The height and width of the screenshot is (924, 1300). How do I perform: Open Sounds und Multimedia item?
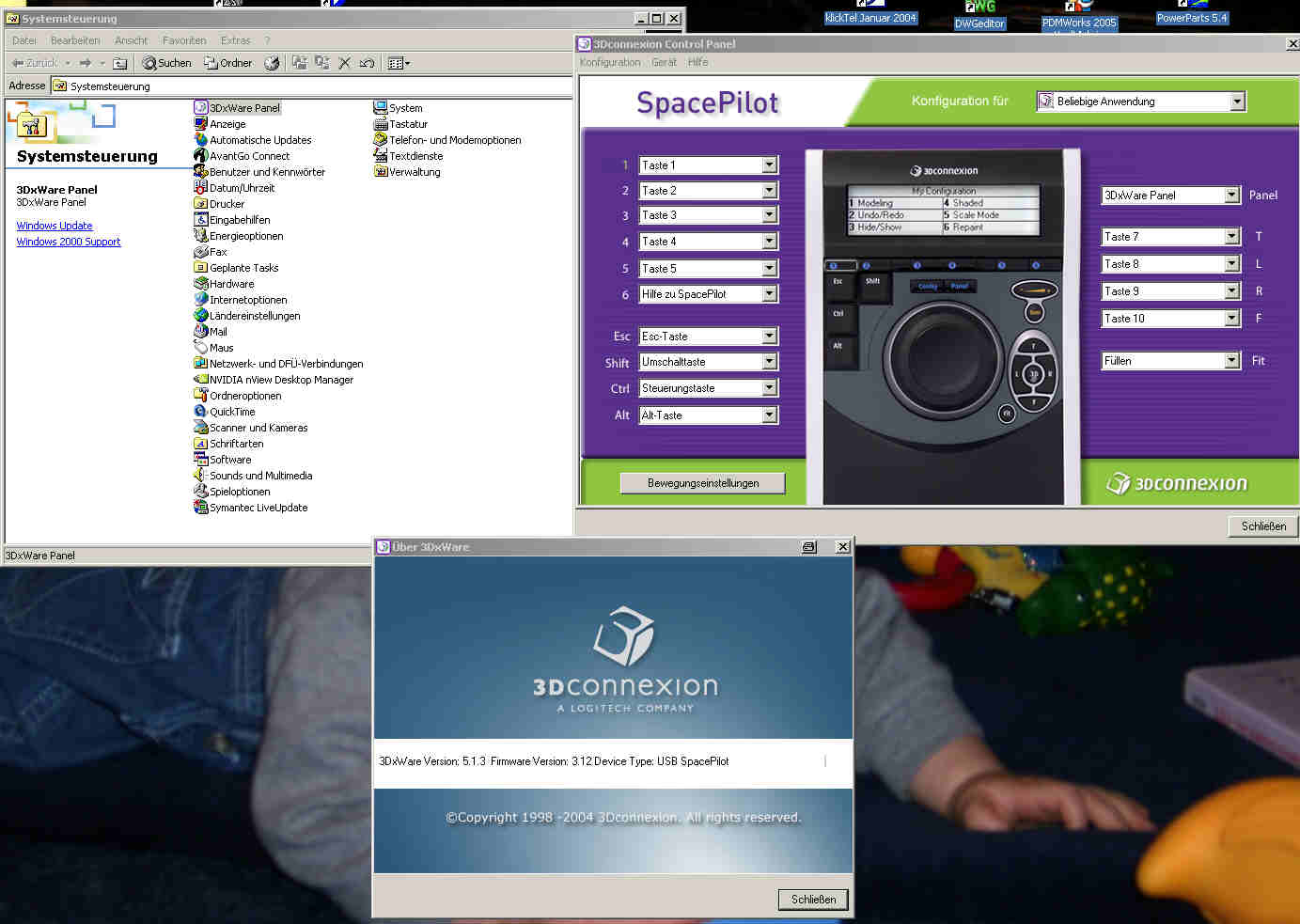pos(253,476)
